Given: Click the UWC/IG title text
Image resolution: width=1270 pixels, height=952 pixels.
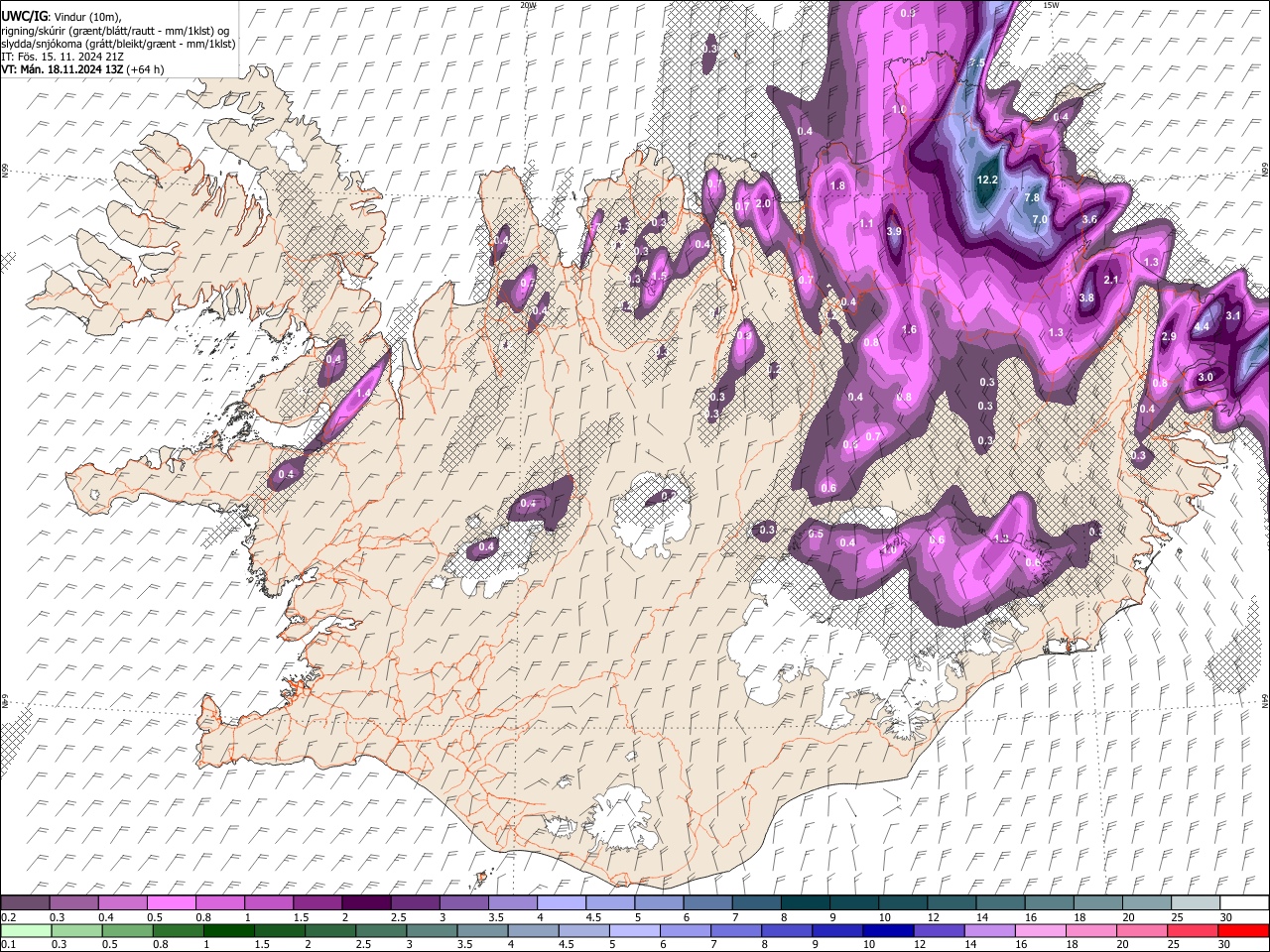Looking at the screenshot, I should point(25,16).
